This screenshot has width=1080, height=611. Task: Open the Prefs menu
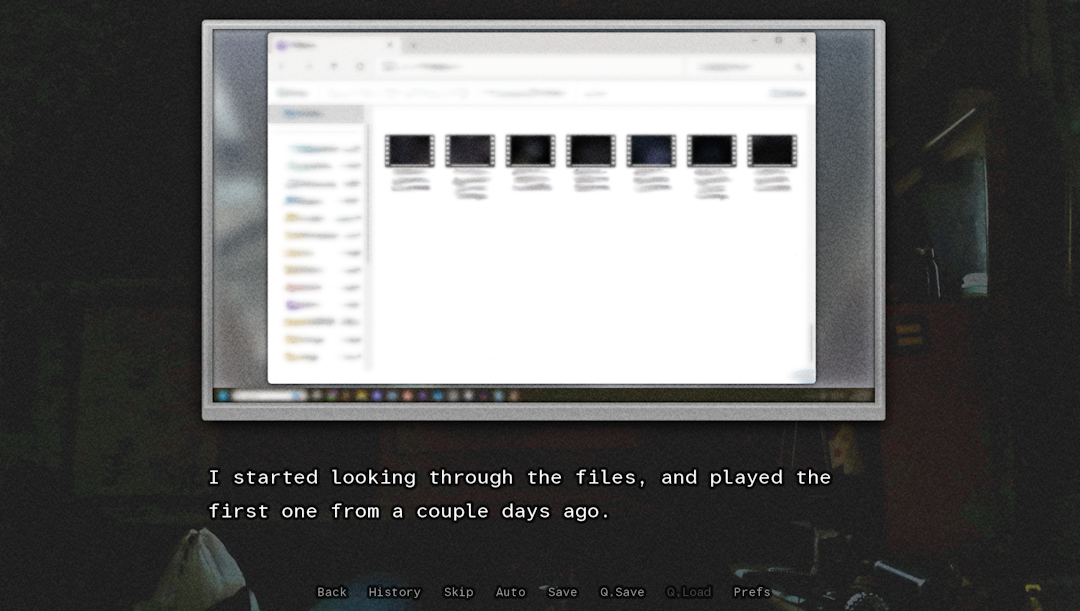pyautogui.click(x=751, y=592)
